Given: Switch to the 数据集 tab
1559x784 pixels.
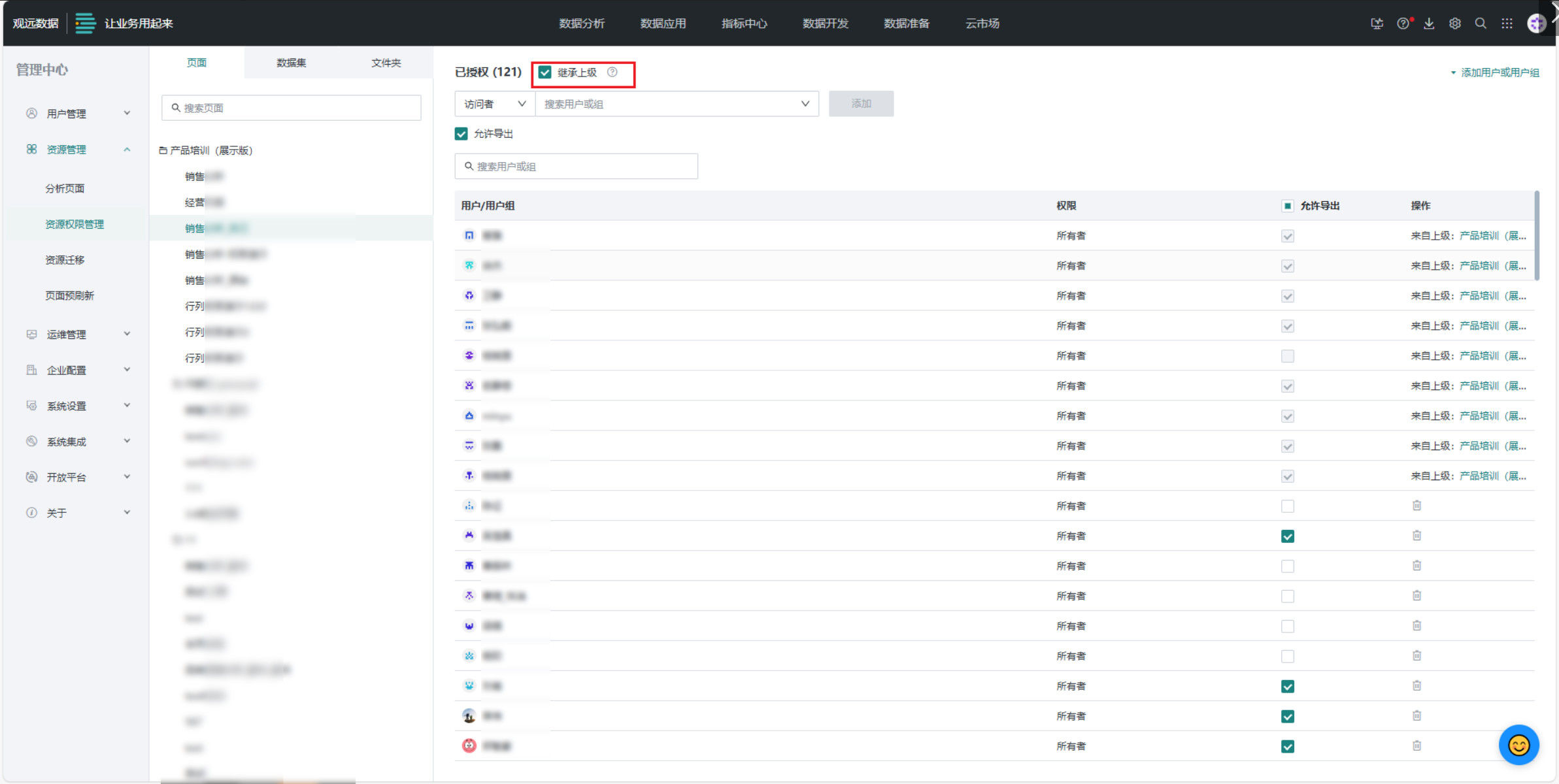Looking at the screenshot, I should click(291, 63).
